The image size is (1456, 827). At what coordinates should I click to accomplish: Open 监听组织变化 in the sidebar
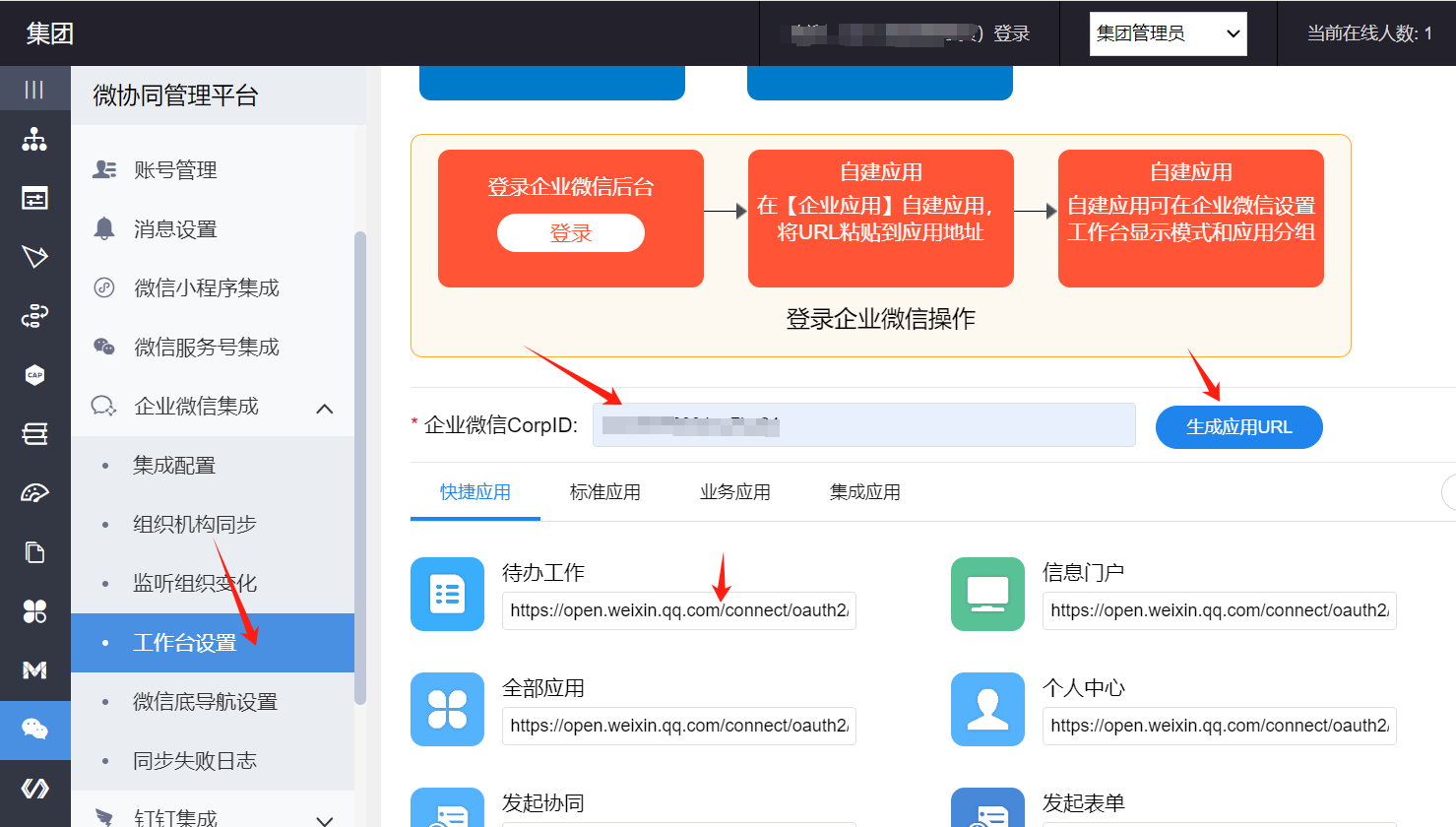pos(213,584)
